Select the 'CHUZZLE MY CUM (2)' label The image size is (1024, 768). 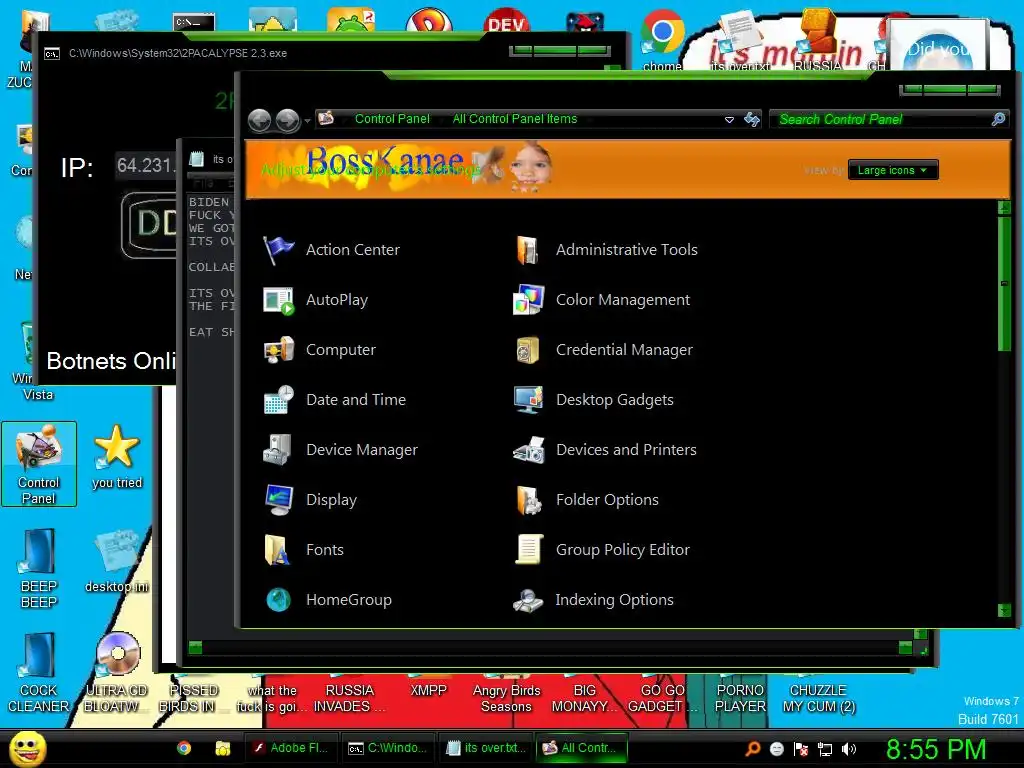(x=819, y=698)
